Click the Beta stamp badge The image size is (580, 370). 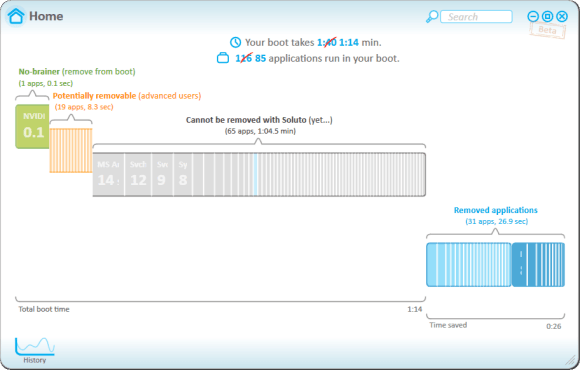coord(547,30)
